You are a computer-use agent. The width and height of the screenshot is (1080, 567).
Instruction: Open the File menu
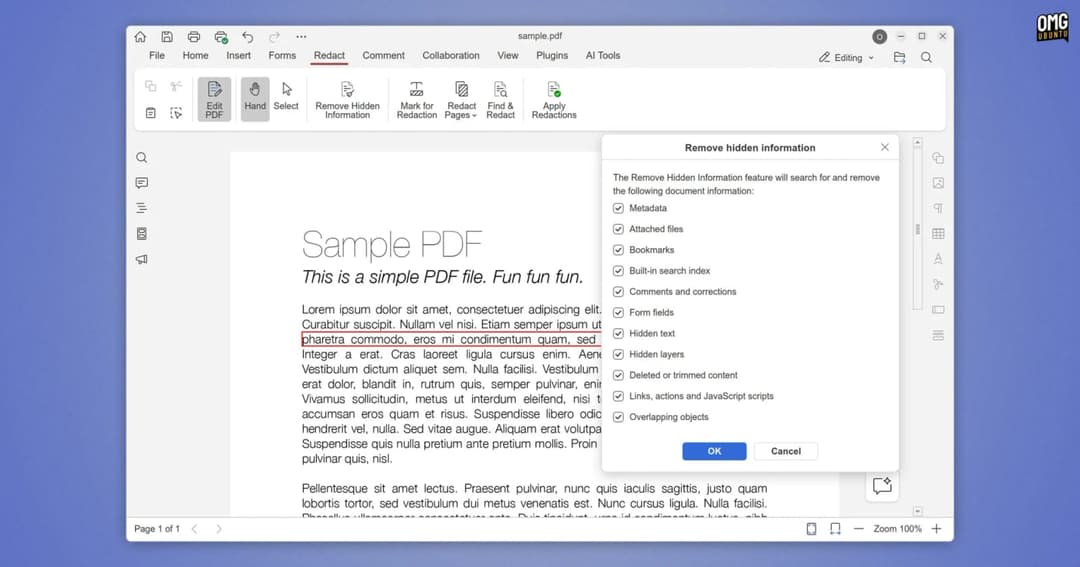click(157, 55)
